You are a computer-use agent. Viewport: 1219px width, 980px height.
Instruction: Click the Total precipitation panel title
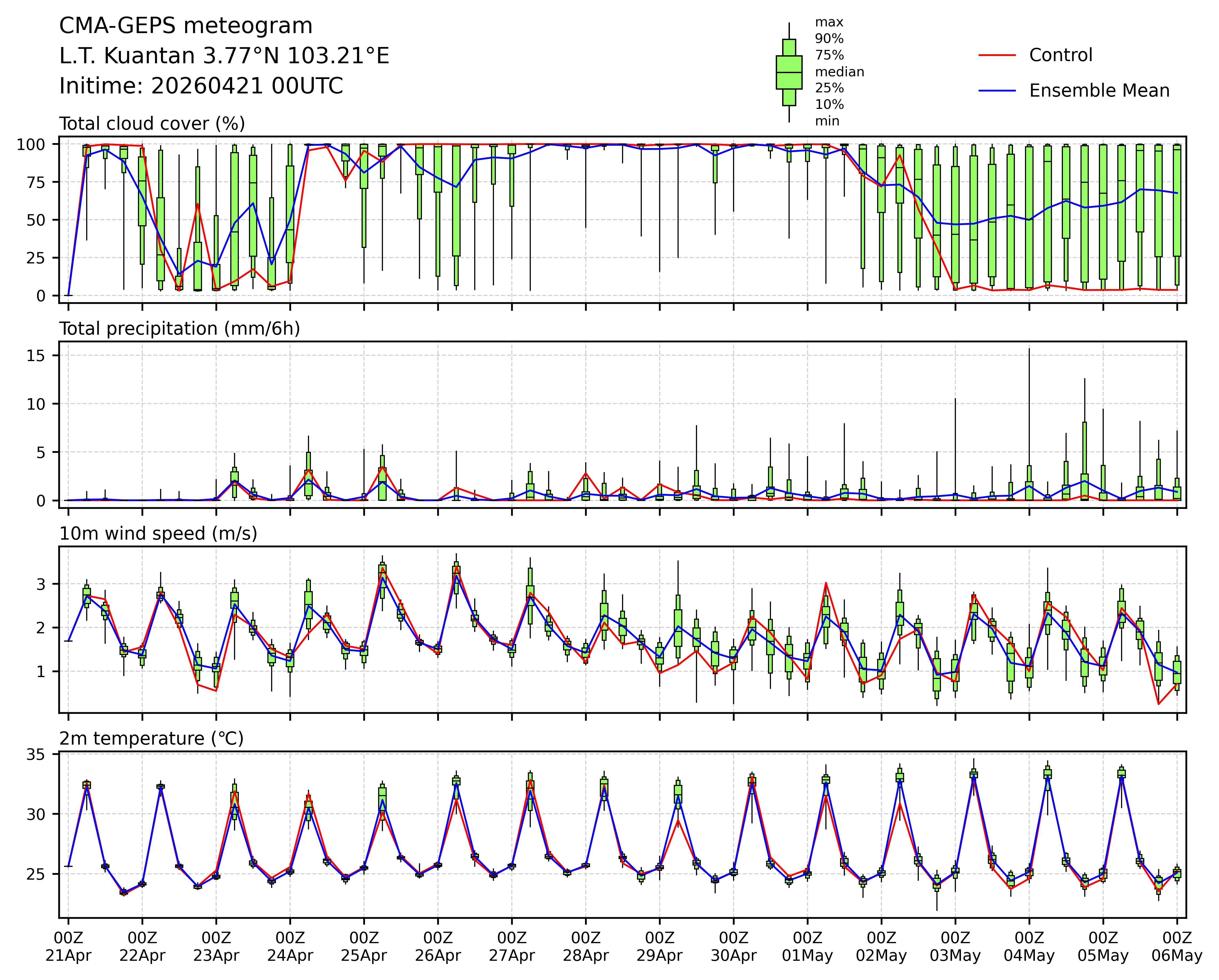pos(179,329)
